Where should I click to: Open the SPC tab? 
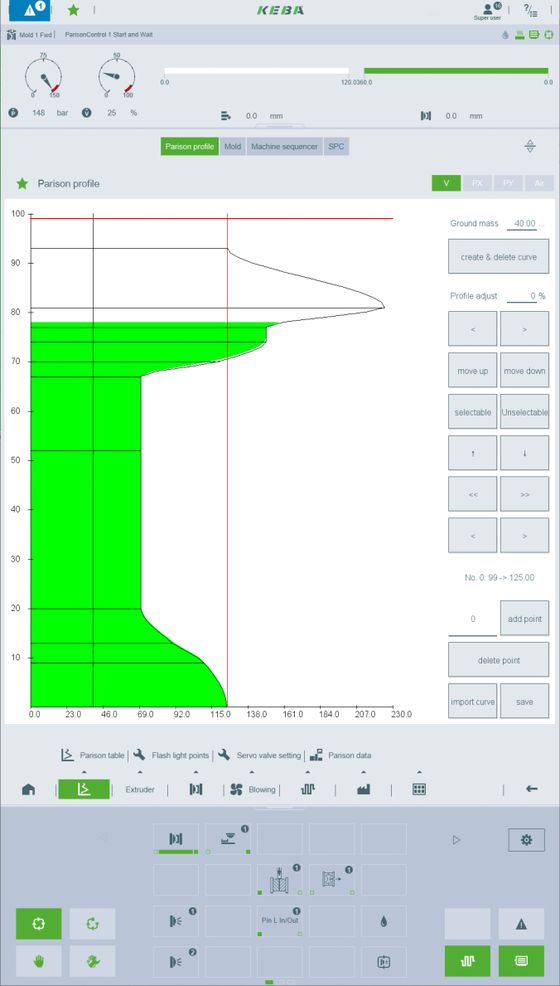point(336,147)
